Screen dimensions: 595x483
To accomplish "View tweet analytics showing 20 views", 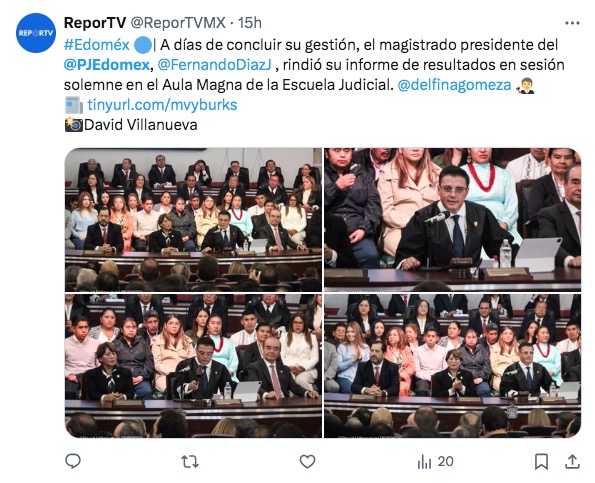I will 435,462.
